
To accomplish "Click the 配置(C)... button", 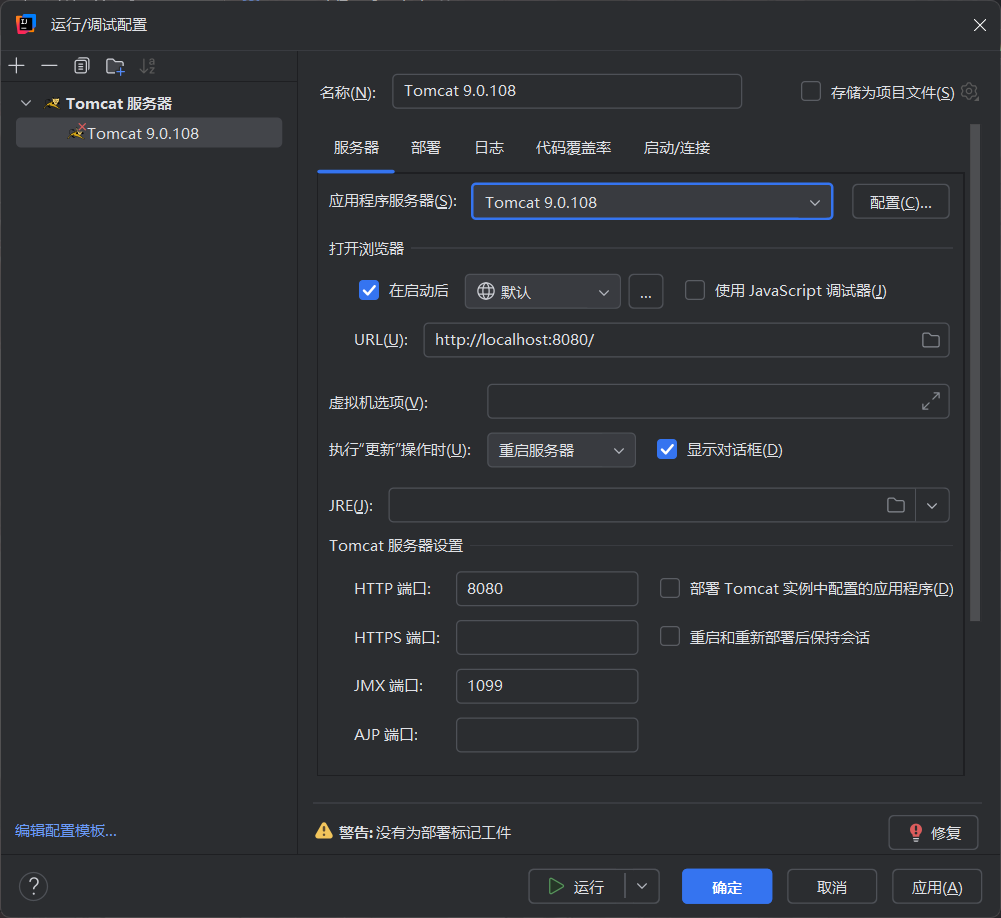I will (x=901, y=202).
